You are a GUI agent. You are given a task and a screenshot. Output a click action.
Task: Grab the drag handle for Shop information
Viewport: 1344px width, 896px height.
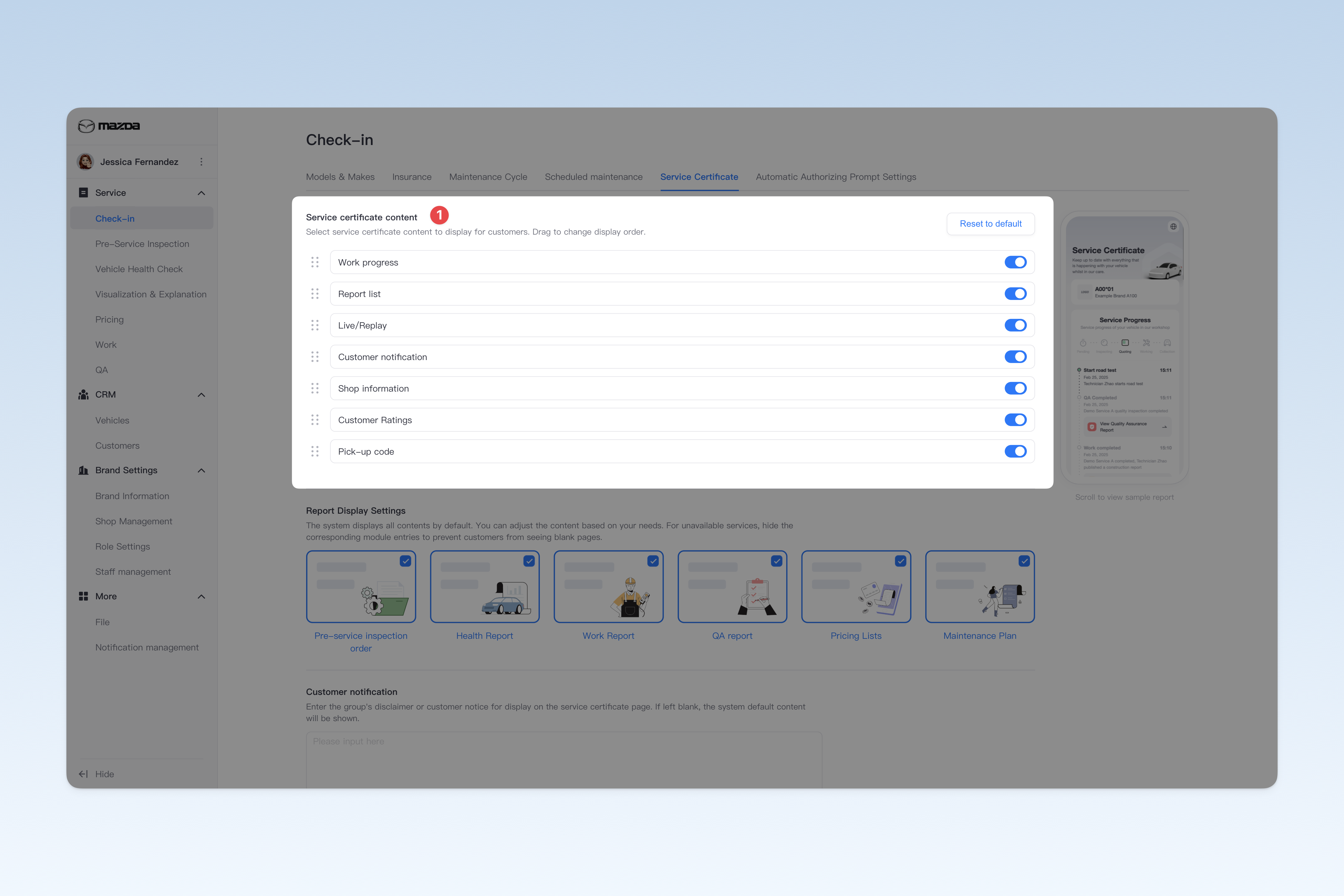(315, 388)
